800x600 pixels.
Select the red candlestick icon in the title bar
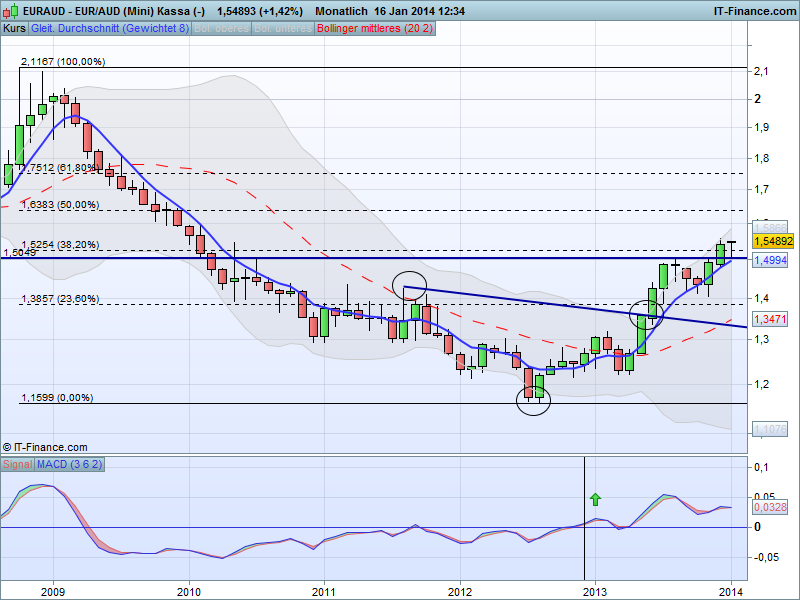click(6, 11)
